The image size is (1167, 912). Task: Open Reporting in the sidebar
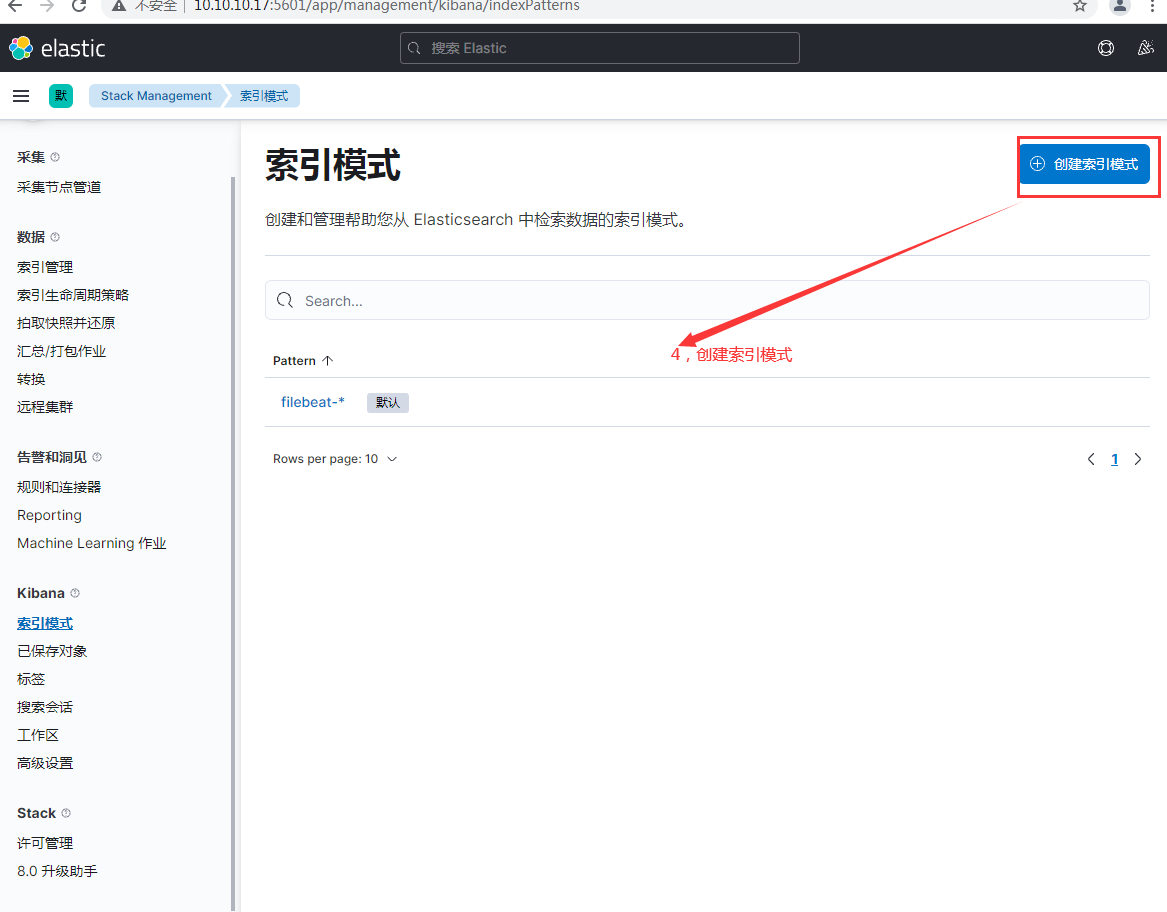click(49, 515)
